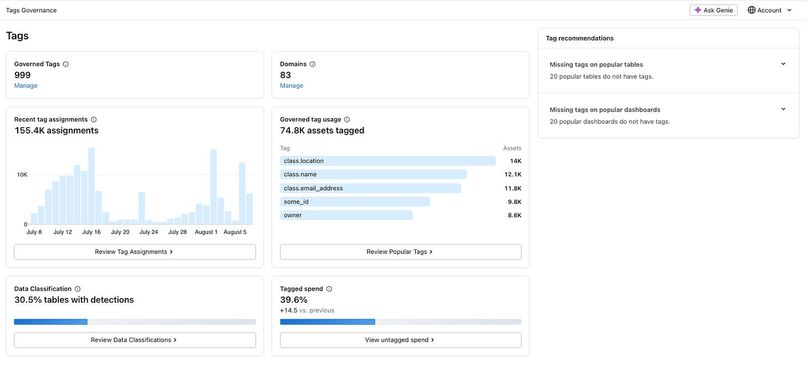Click info icon next to Domains
The image size is (807, 377).
[312, 64]
